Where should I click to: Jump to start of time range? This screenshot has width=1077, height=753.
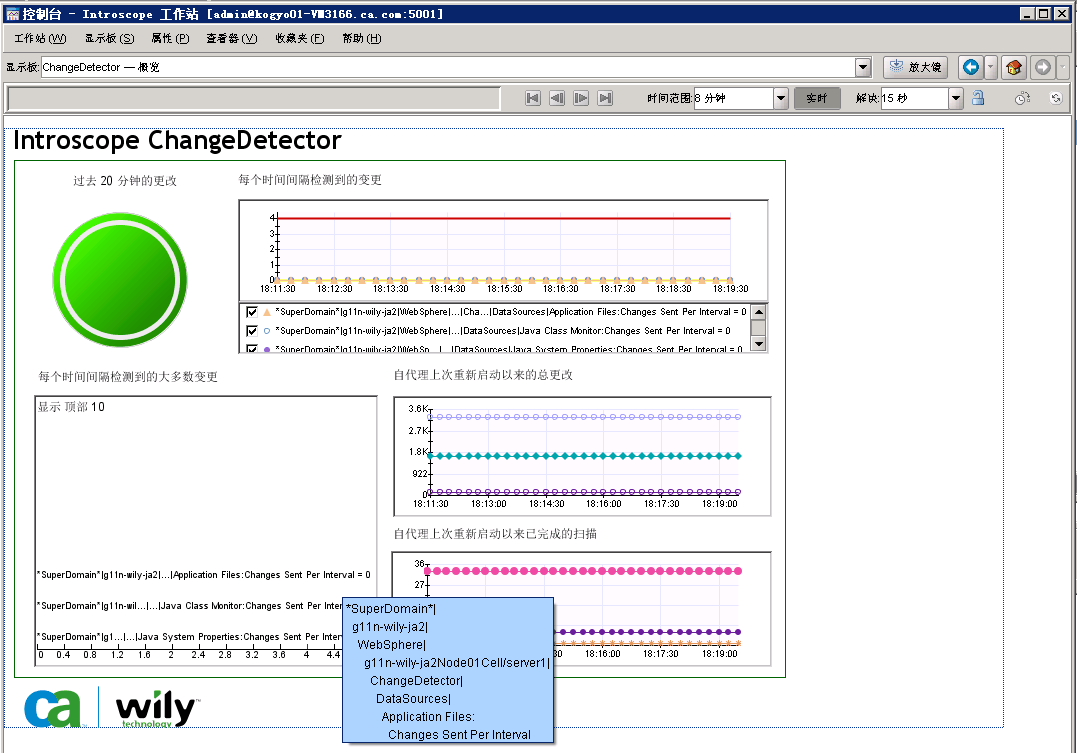coord(532,98)
